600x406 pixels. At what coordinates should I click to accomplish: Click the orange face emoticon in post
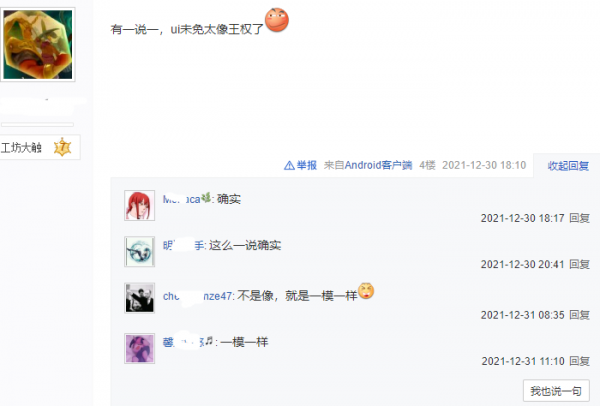pos(277,20)
